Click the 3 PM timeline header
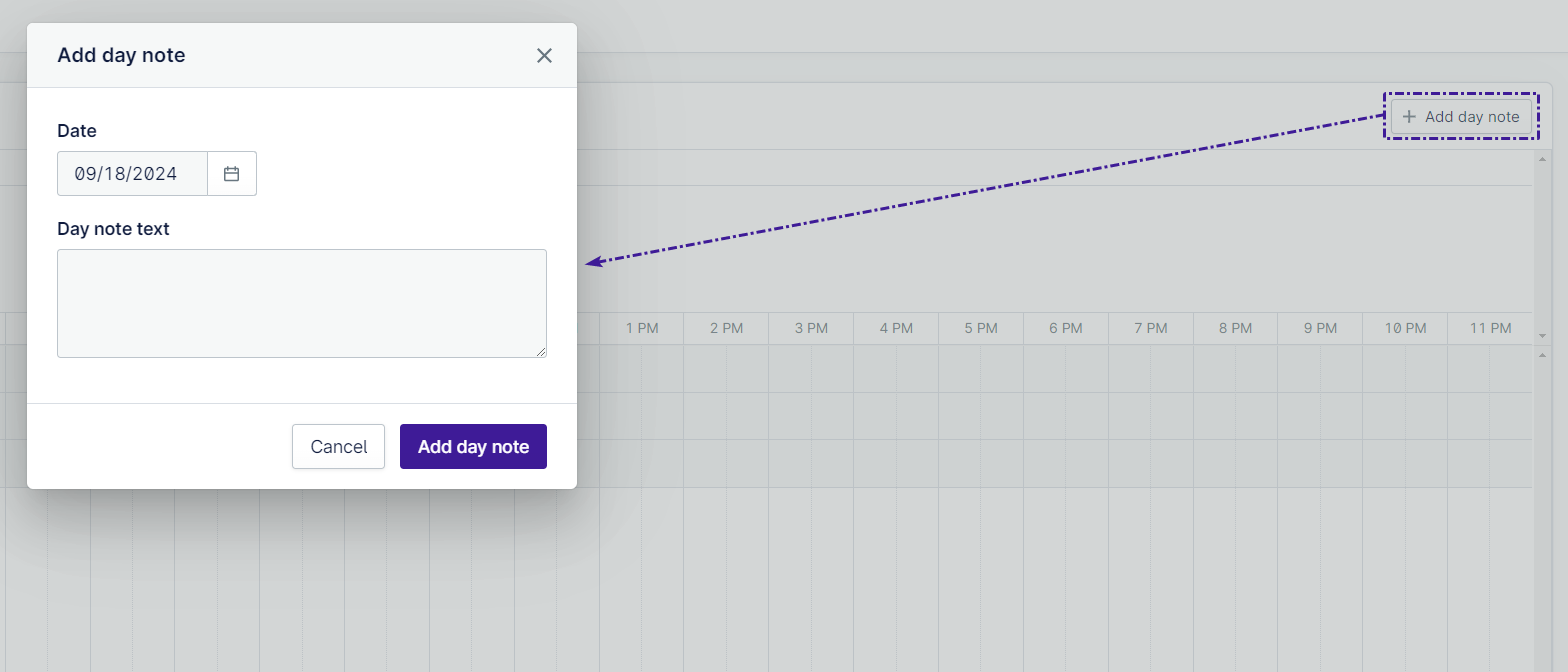Screen dimensions: 1568x672 812,328
